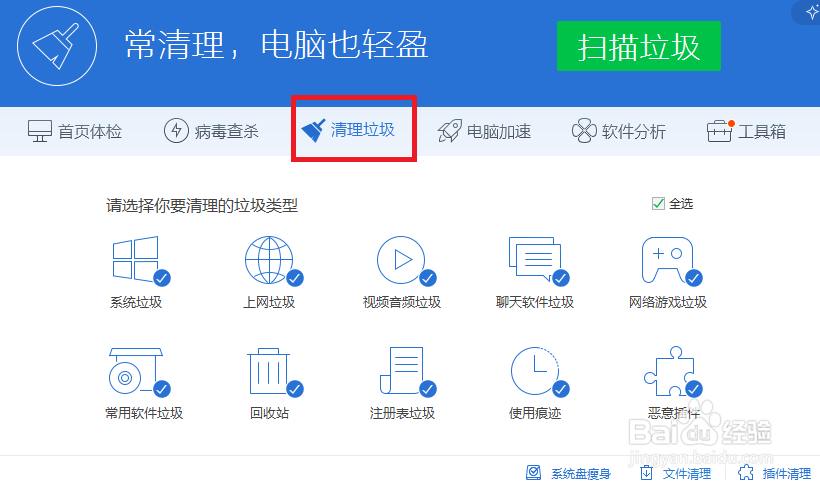
Task: Go to the 电脑加速 tab
Action: (484, 131)
